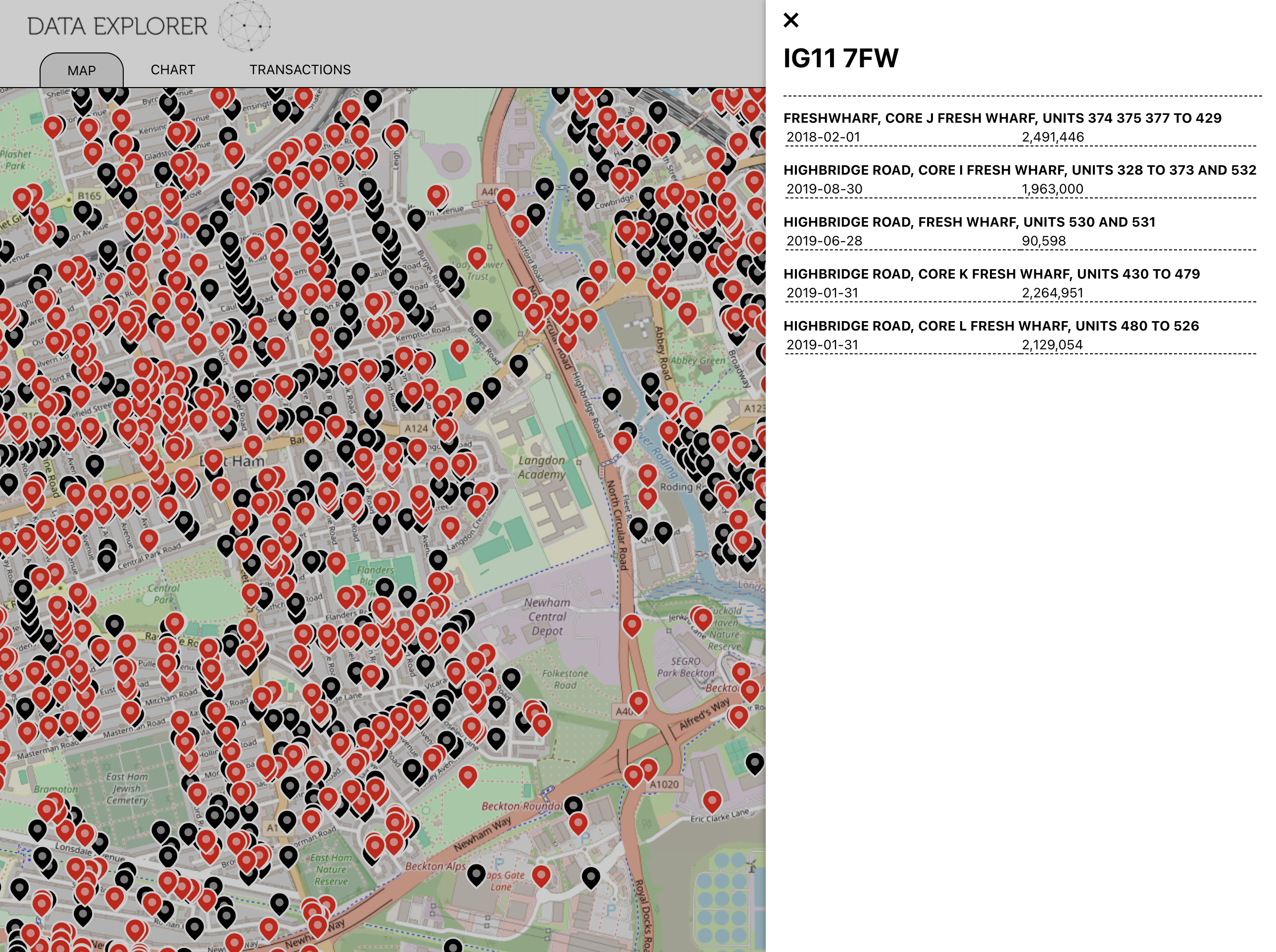Click red pin above Gate Lane label
The width and height of the screenshot is (1276, 952).
(x=540, y=875)
